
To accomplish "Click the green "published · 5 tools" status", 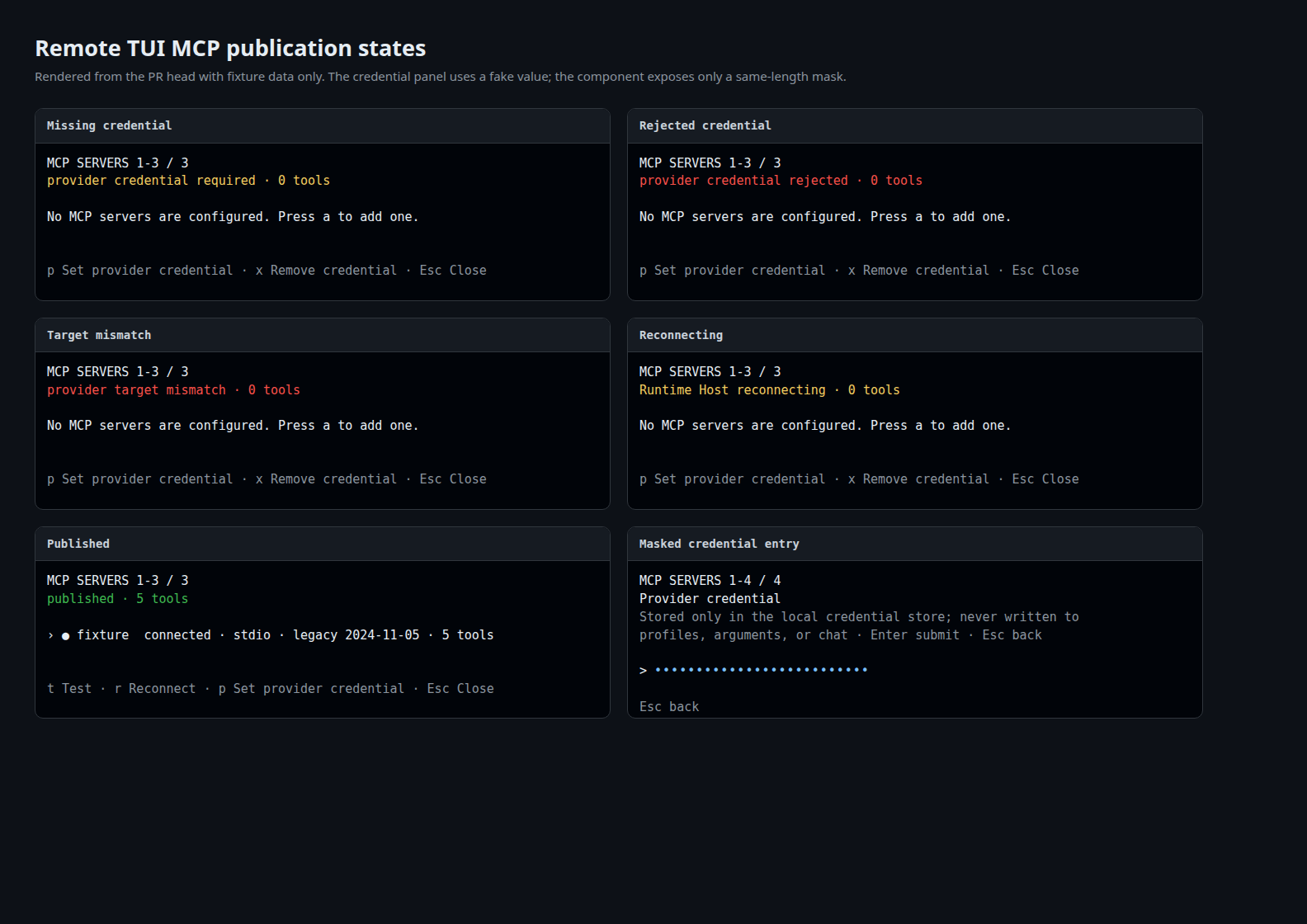I will (x=118, y=599).
